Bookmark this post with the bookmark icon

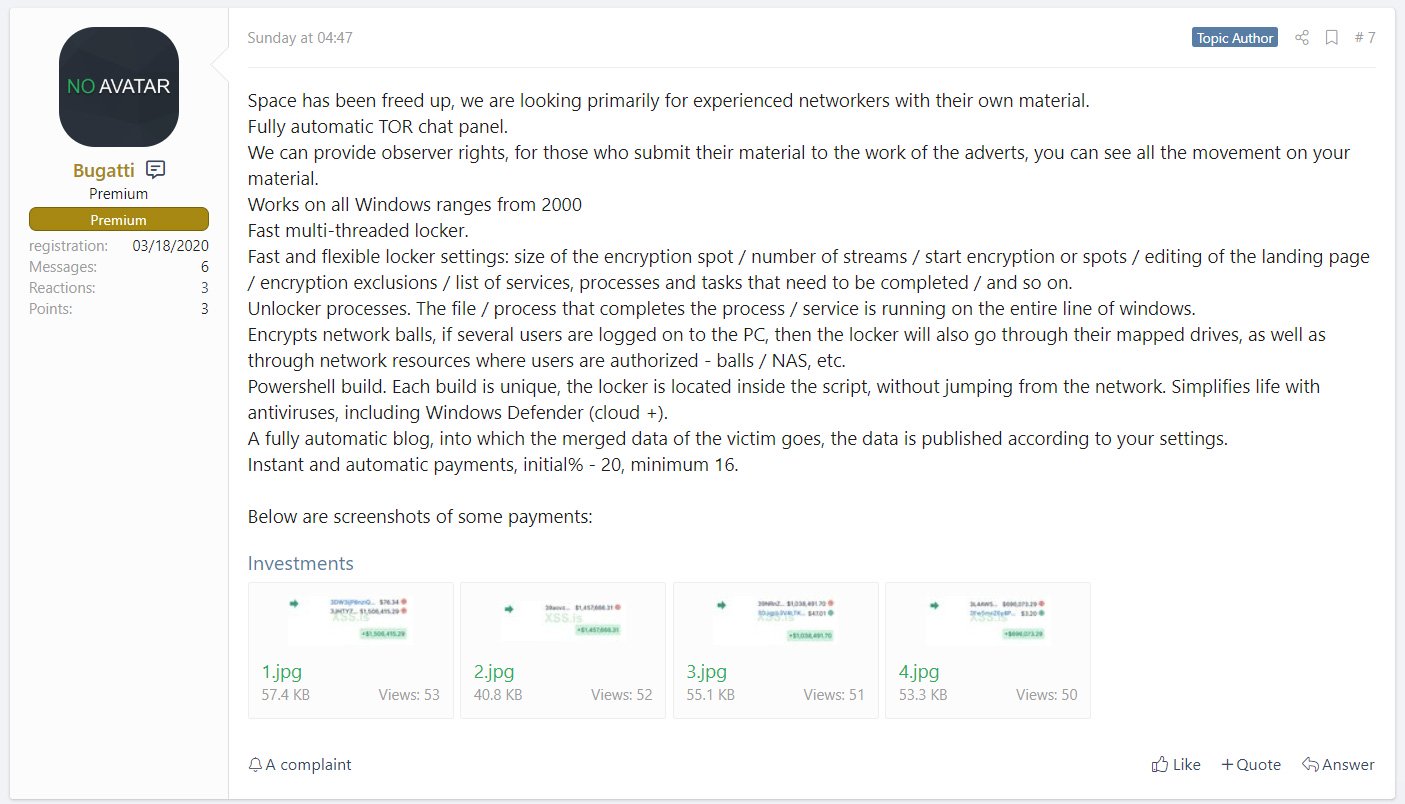(1331, 38)
